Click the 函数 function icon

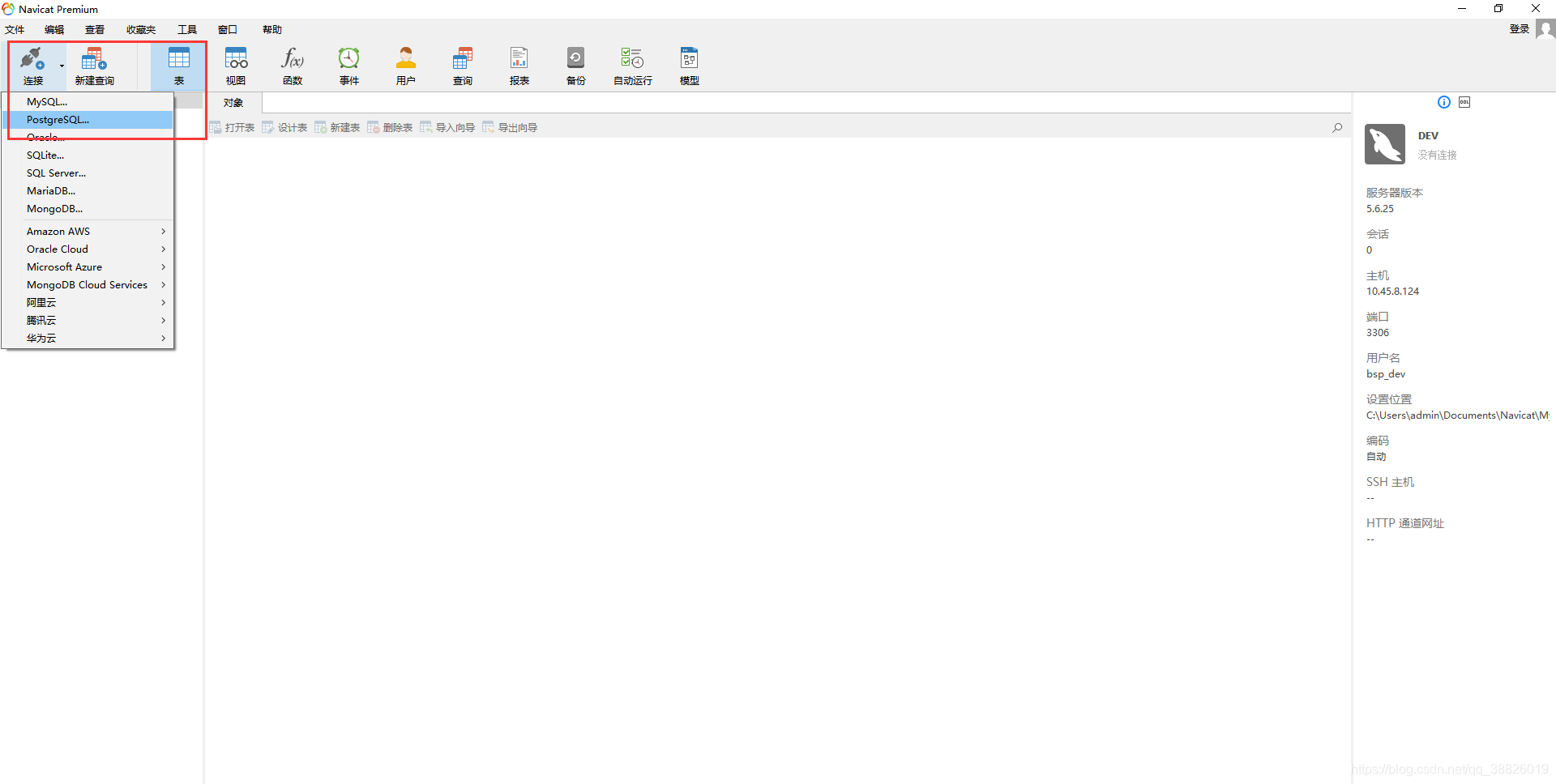[293, 66]
